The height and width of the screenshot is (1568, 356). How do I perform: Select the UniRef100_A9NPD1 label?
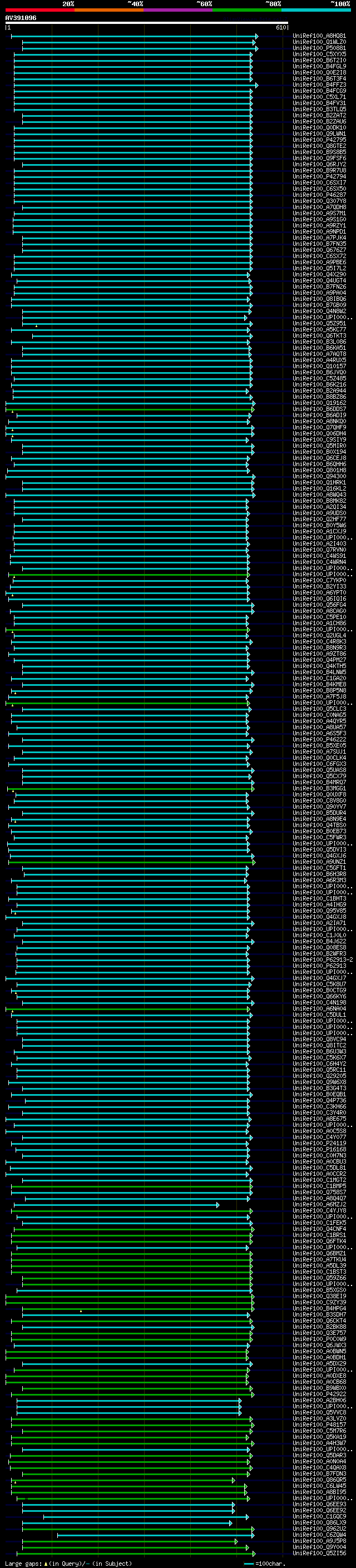point(319,231)
